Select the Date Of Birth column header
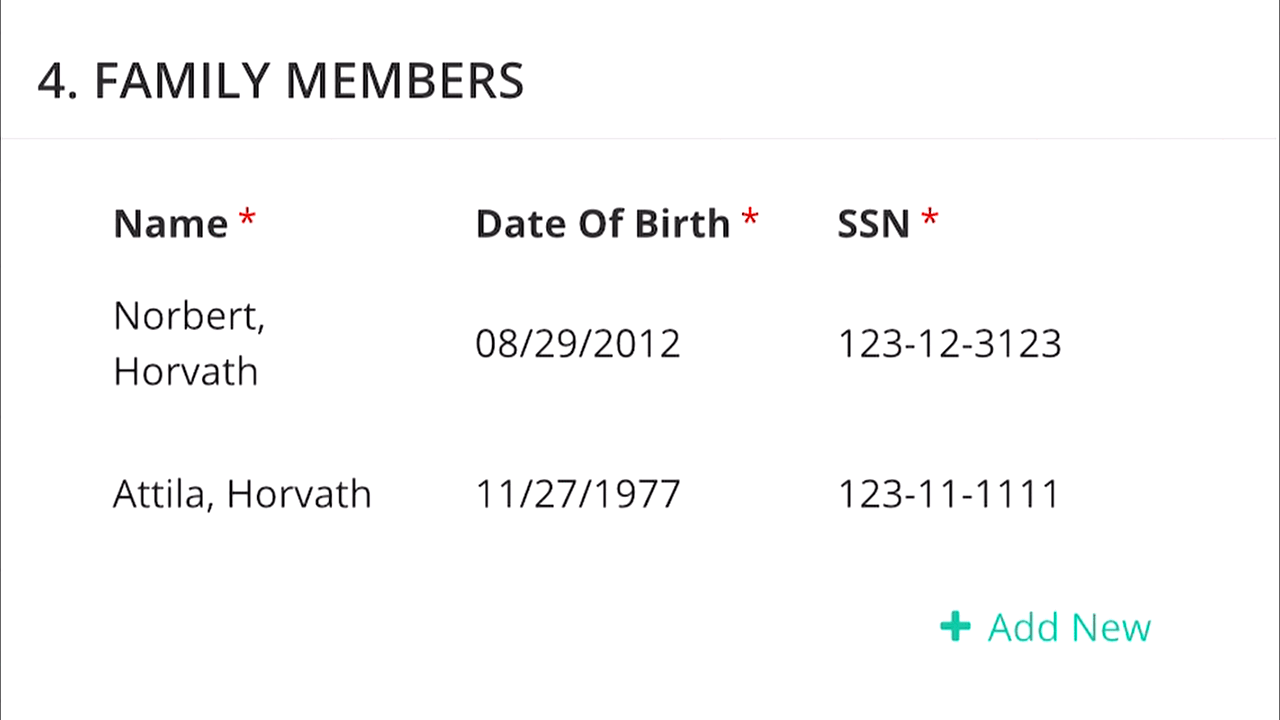Screen dimensions: 1280x720 click(x=602, y=223)
